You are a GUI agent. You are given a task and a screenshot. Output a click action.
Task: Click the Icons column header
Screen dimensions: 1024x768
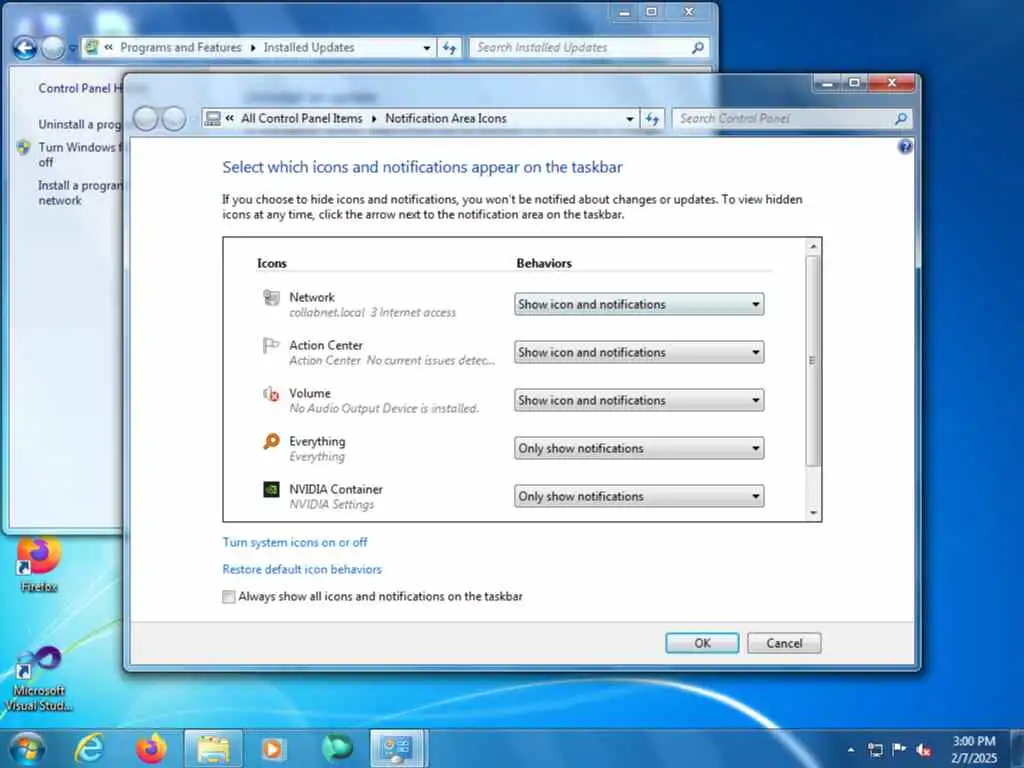[272, 263]
